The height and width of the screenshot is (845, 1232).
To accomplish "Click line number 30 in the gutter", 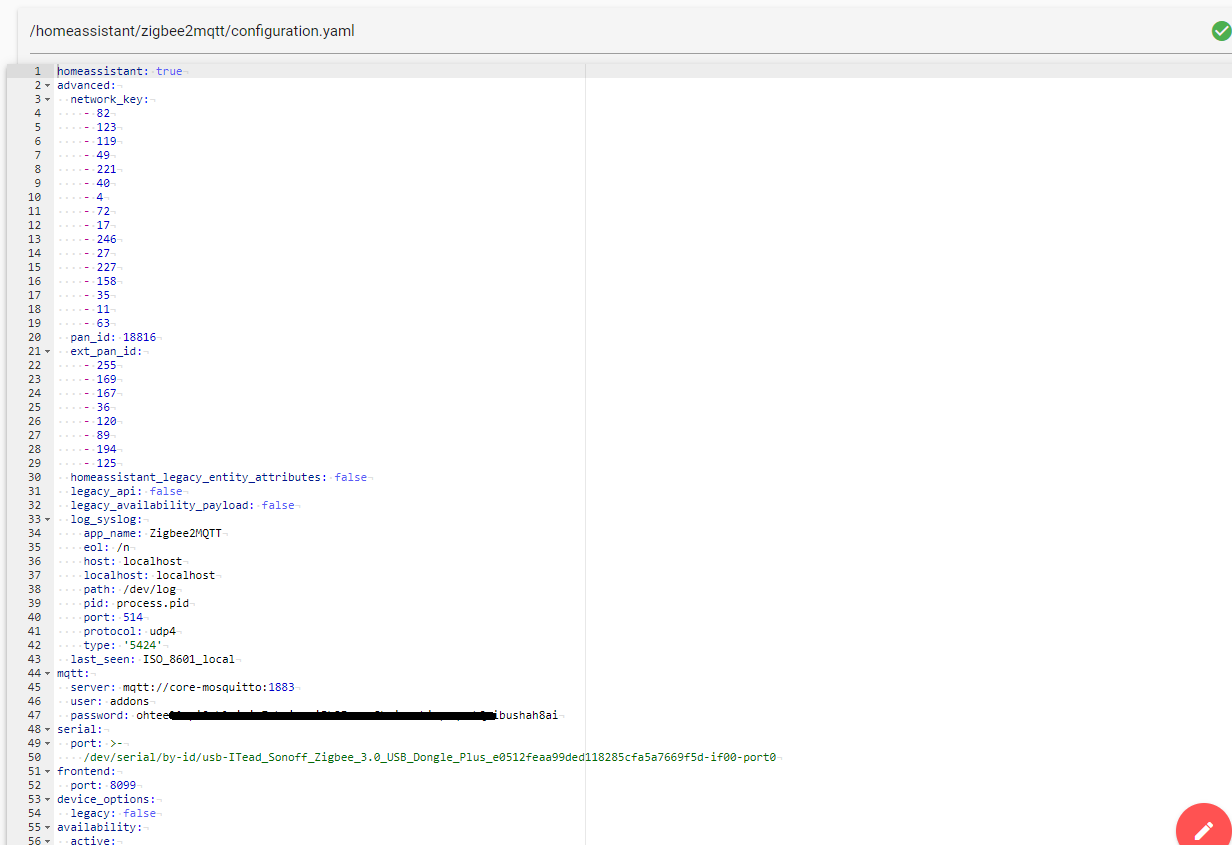I will (x=35, y=477).
